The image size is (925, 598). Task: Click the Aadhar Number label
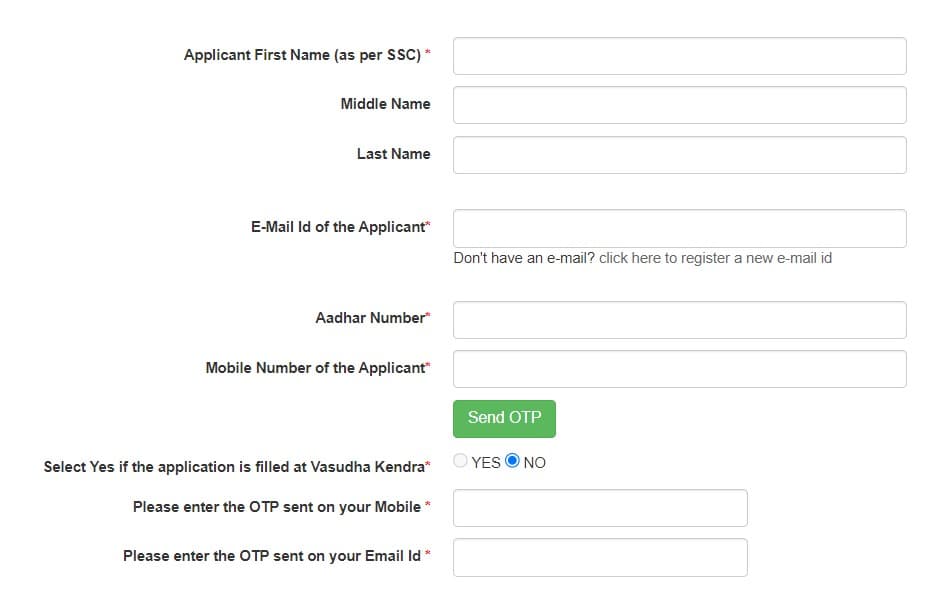370,318
